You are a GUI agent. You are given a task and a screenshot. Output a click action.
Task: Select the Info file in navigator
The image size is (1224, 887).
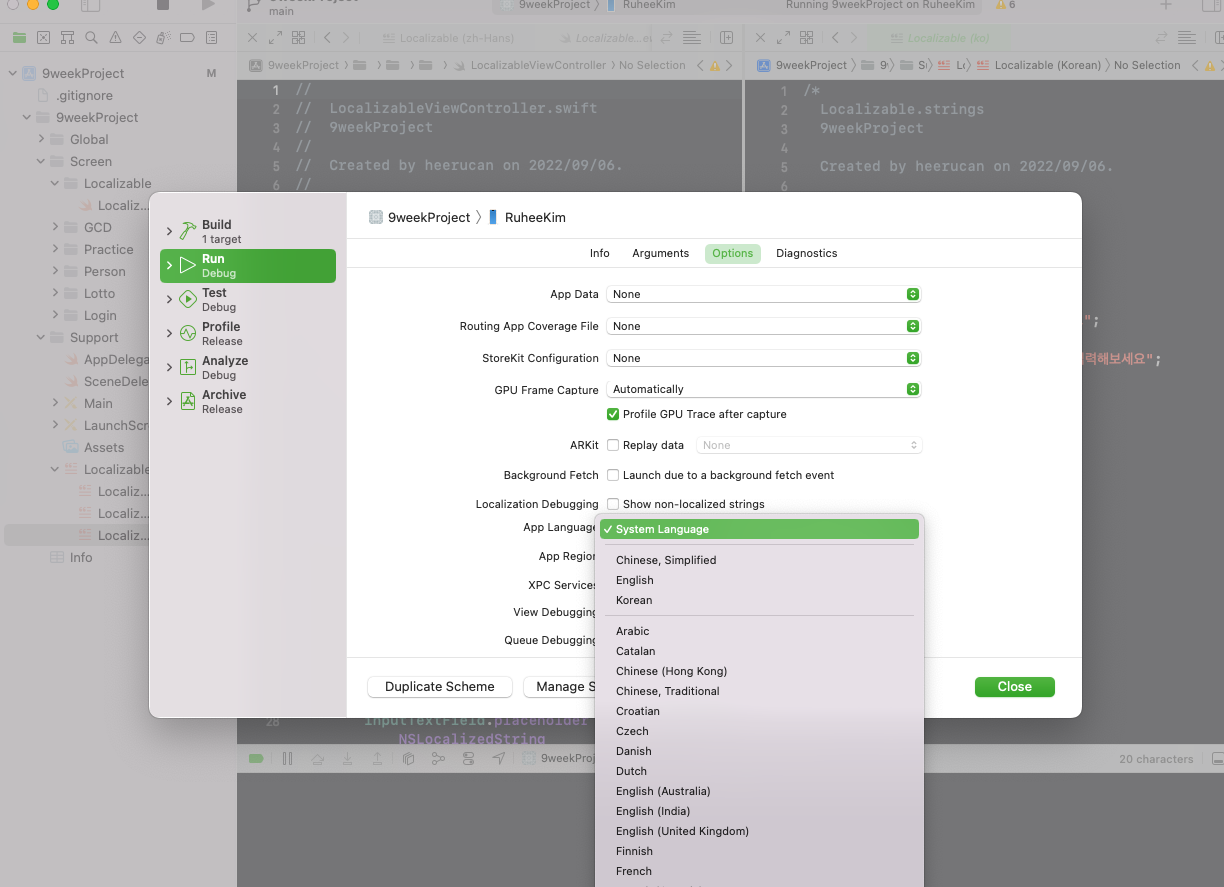coord(81,557)
